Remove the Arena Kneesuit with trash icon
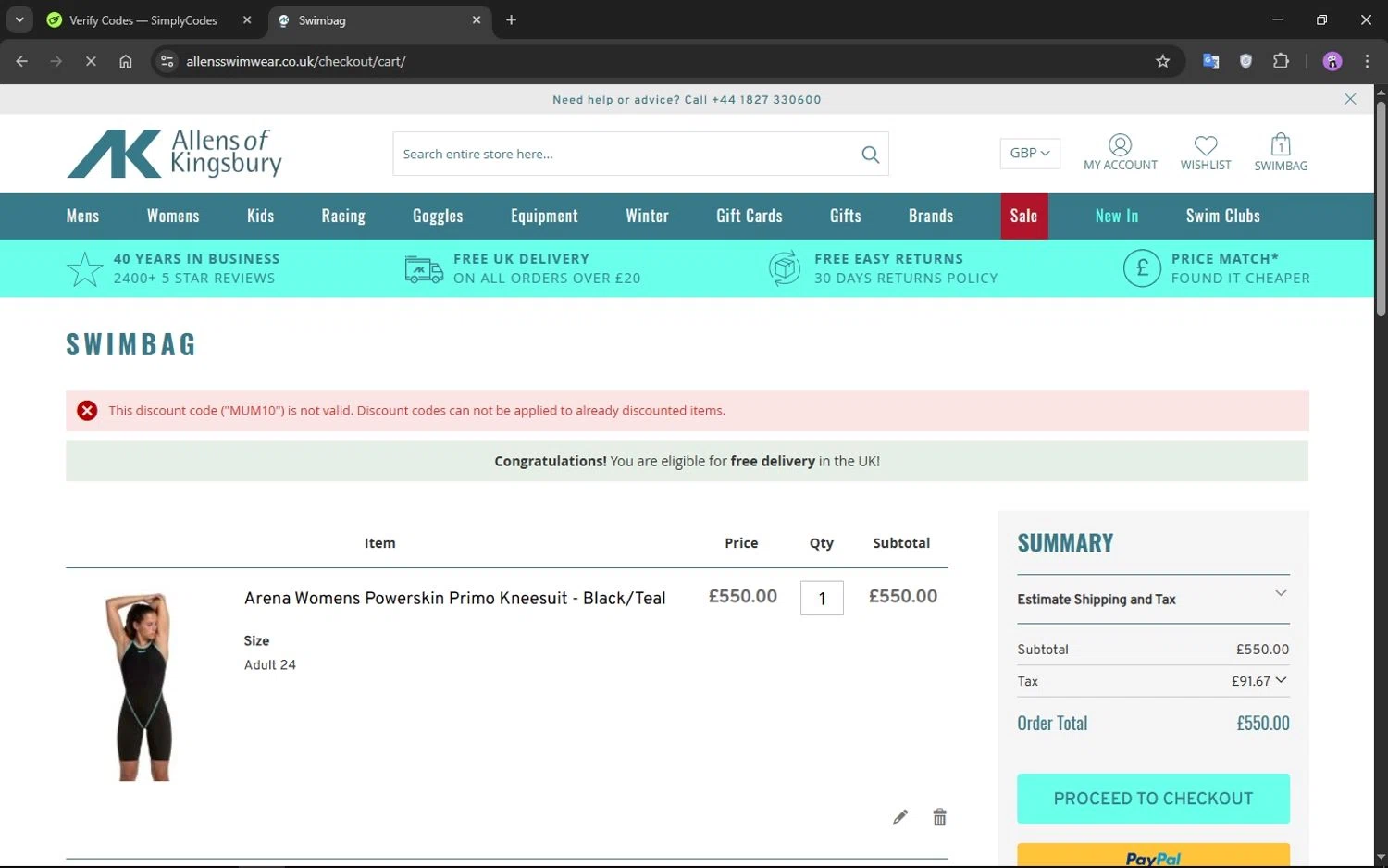This screenshot has width=1388, height=868. tap(939, 817)
